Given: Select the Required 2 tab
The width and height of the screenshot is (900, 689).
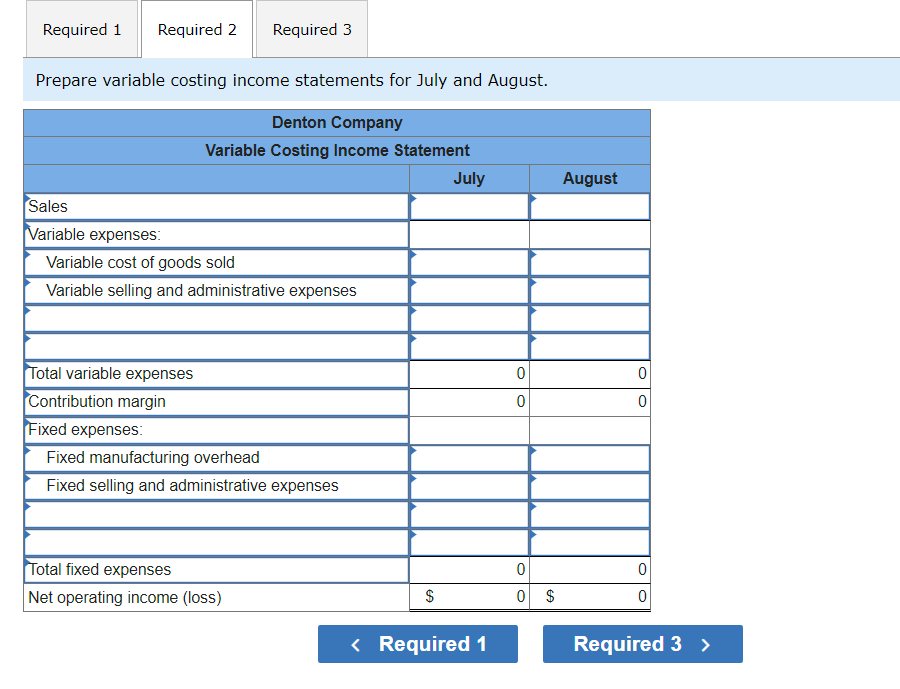Looking at the screenshot, I should coord(196,29).
